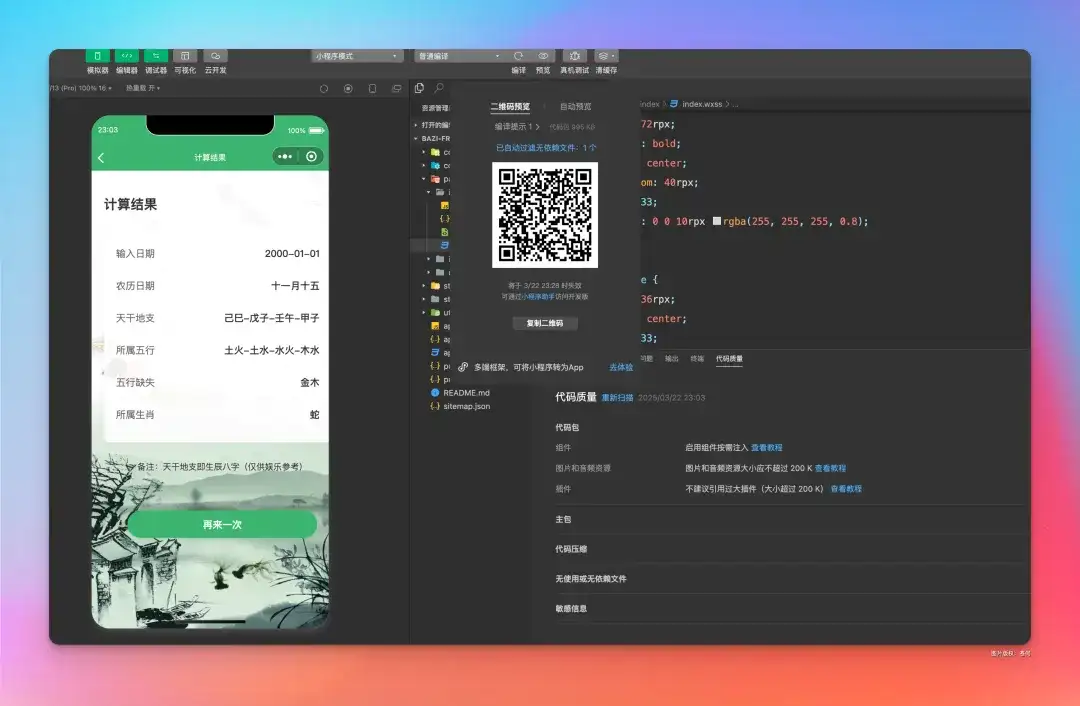
Task: Select the 二维码预览 tab
Action: (x=510, y=107)
